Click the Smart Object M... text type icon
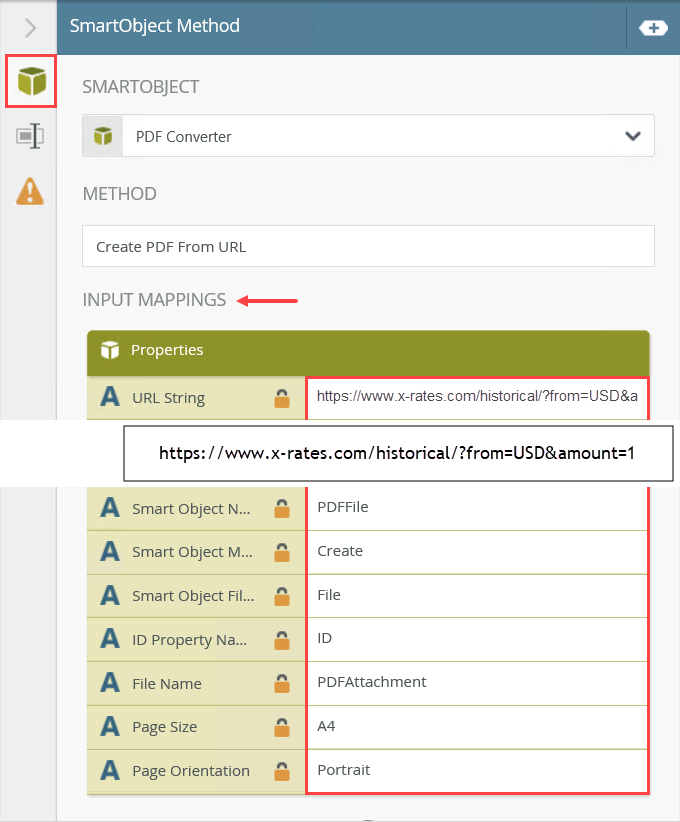 [x=110, y=551]
